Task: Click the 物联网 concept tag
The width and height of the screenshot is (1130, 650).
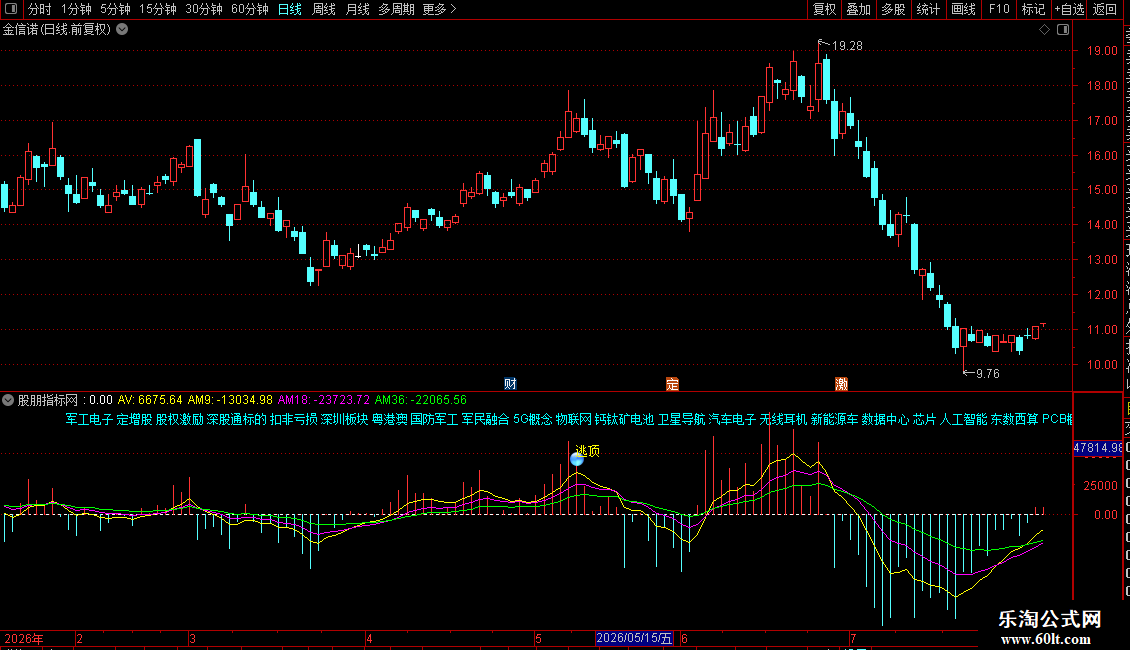Action: [x=574, y=419]
